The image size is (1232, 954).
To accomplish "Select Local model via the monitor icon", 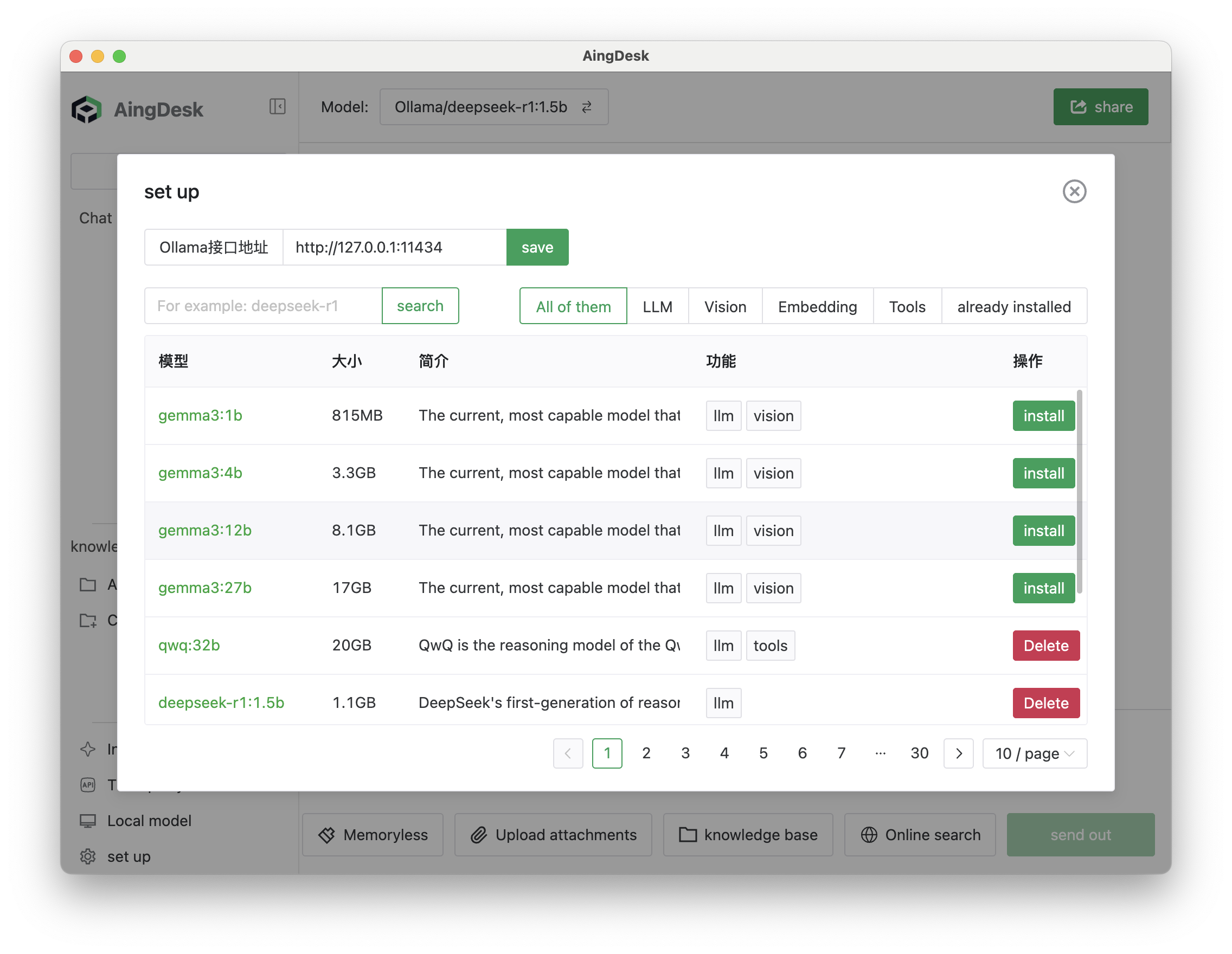I will coord(88,820).
